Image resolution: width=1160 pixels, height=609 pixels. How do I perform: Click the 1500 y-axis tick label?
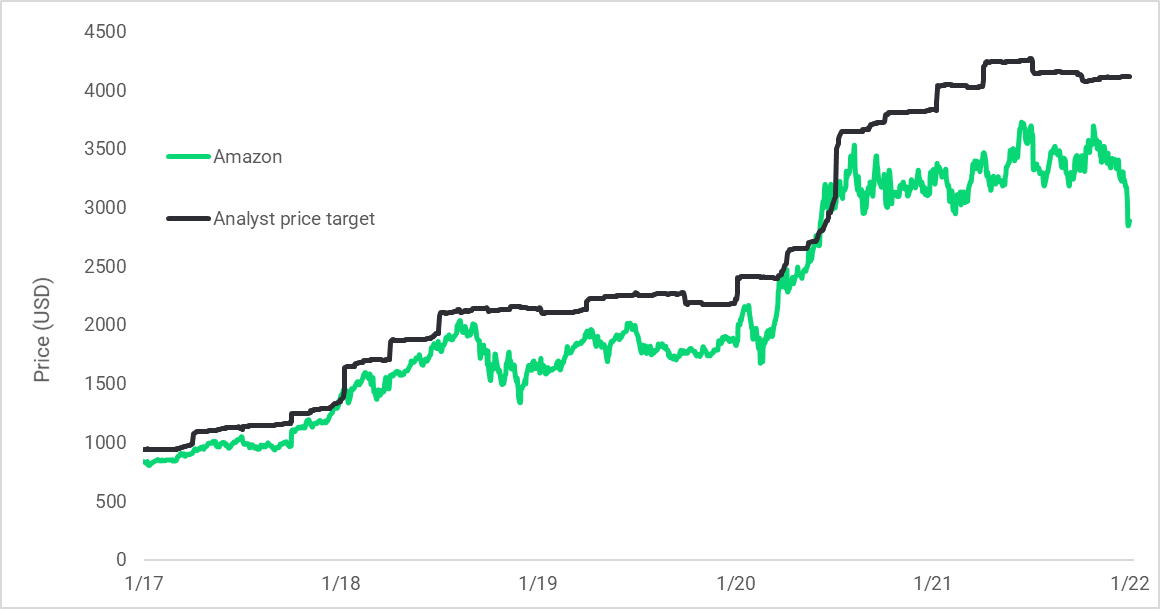[106, 384]
